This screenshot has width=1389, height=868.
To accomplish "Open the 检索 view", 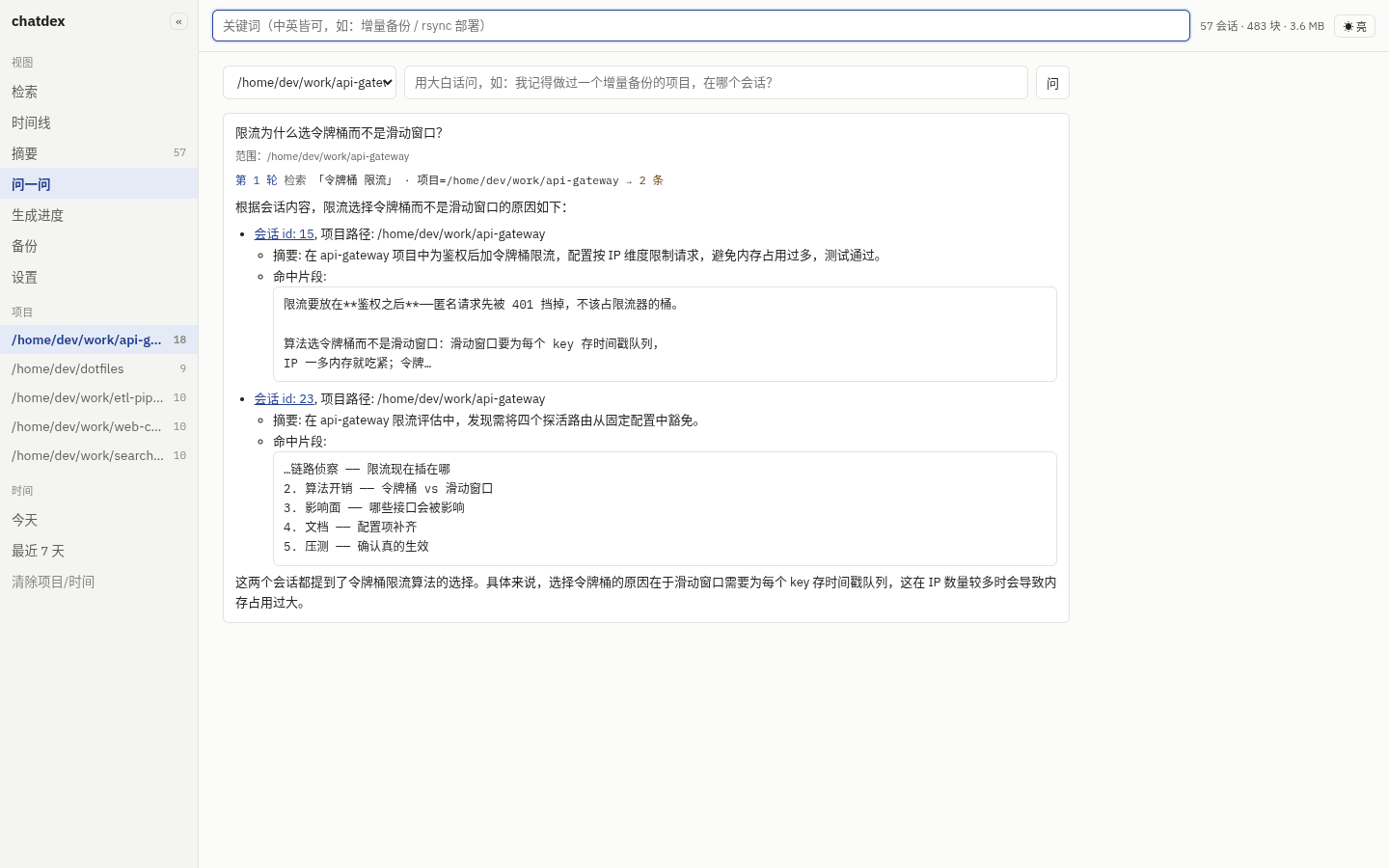I will (98, 92).
